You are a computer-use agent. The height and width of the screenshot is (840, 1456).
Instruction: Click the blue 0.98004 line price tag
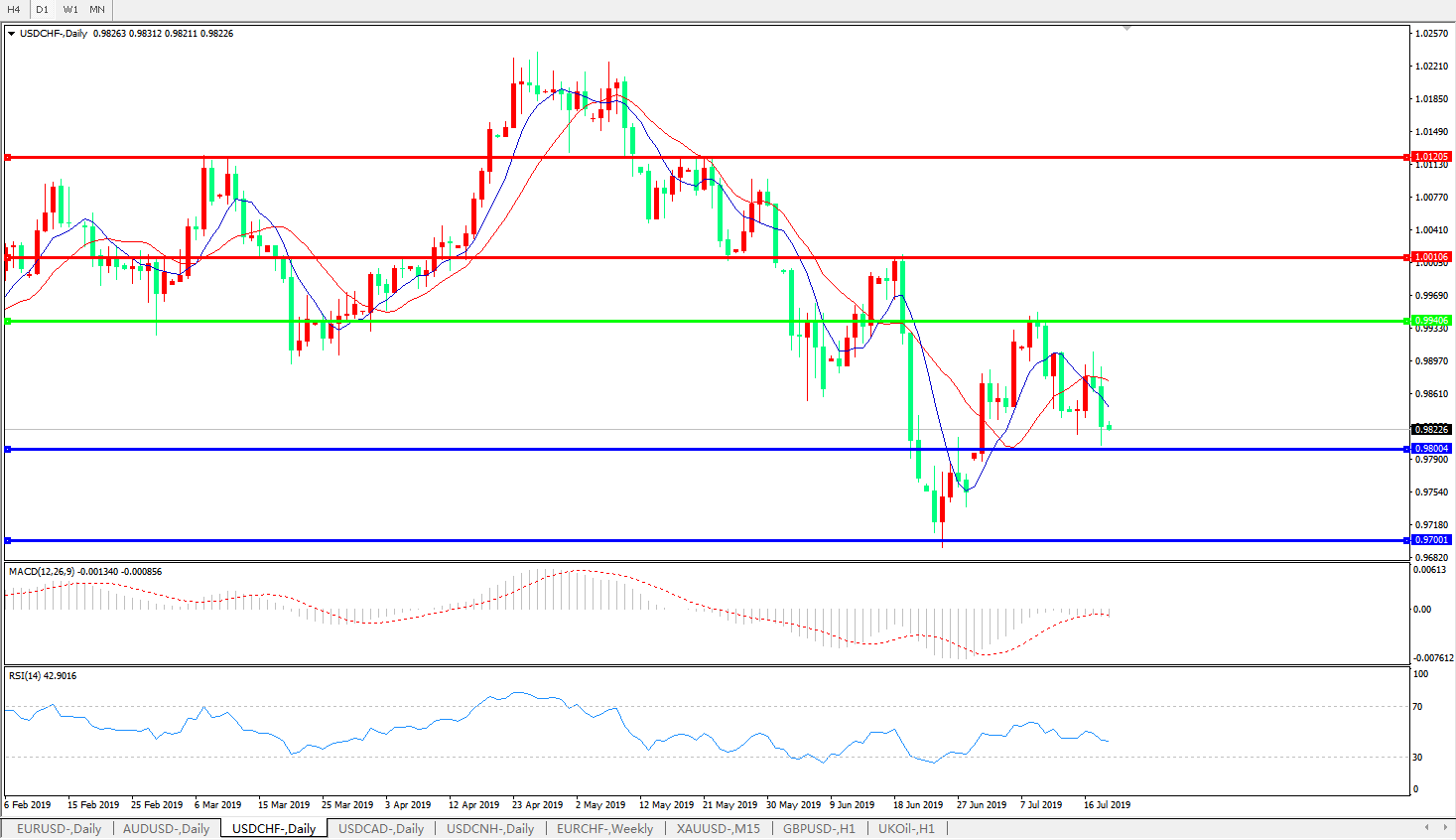click(1431, 449)
